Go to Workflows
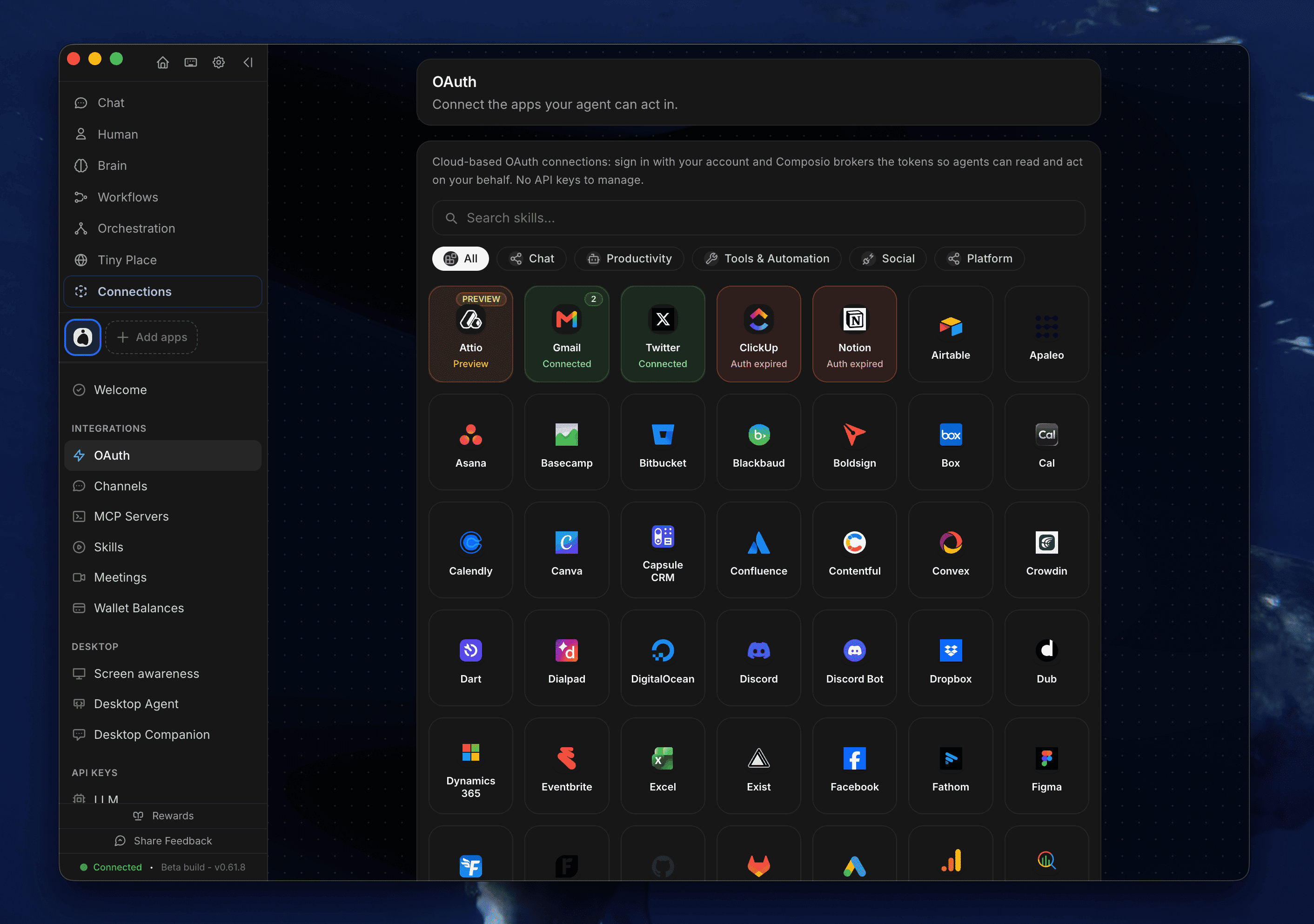 [x=162, y=197]
